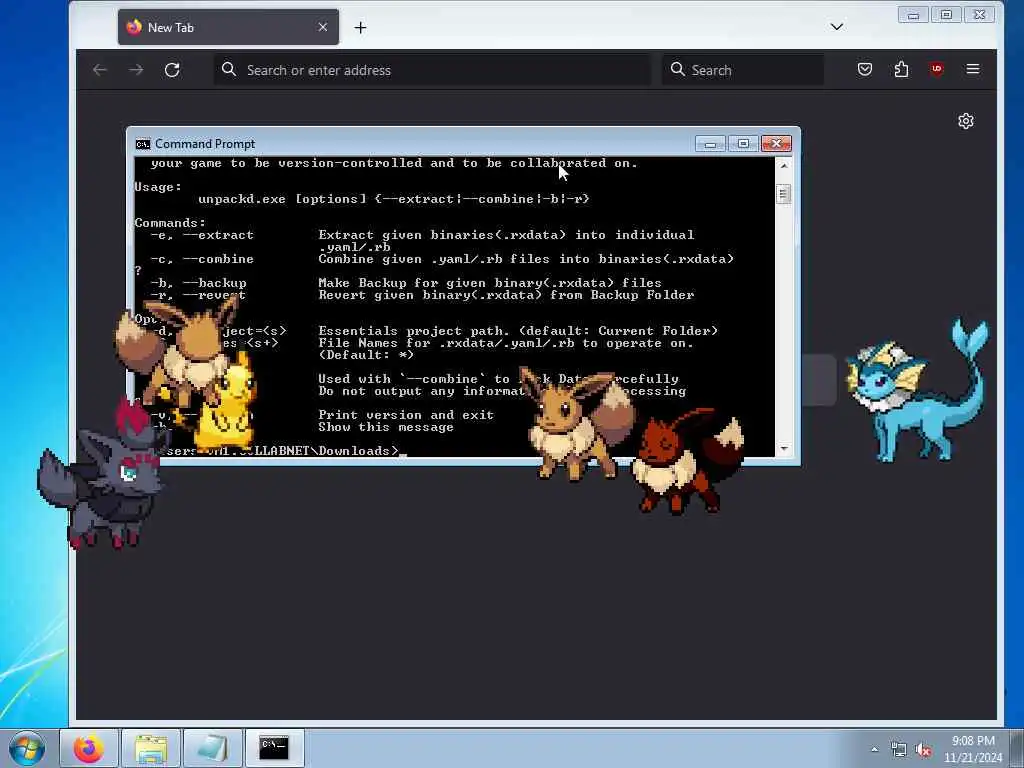The height and width of the screenshot is (768, 1024).
Task: Close the Command Prompt window
Action: click(x=776, y=144)
